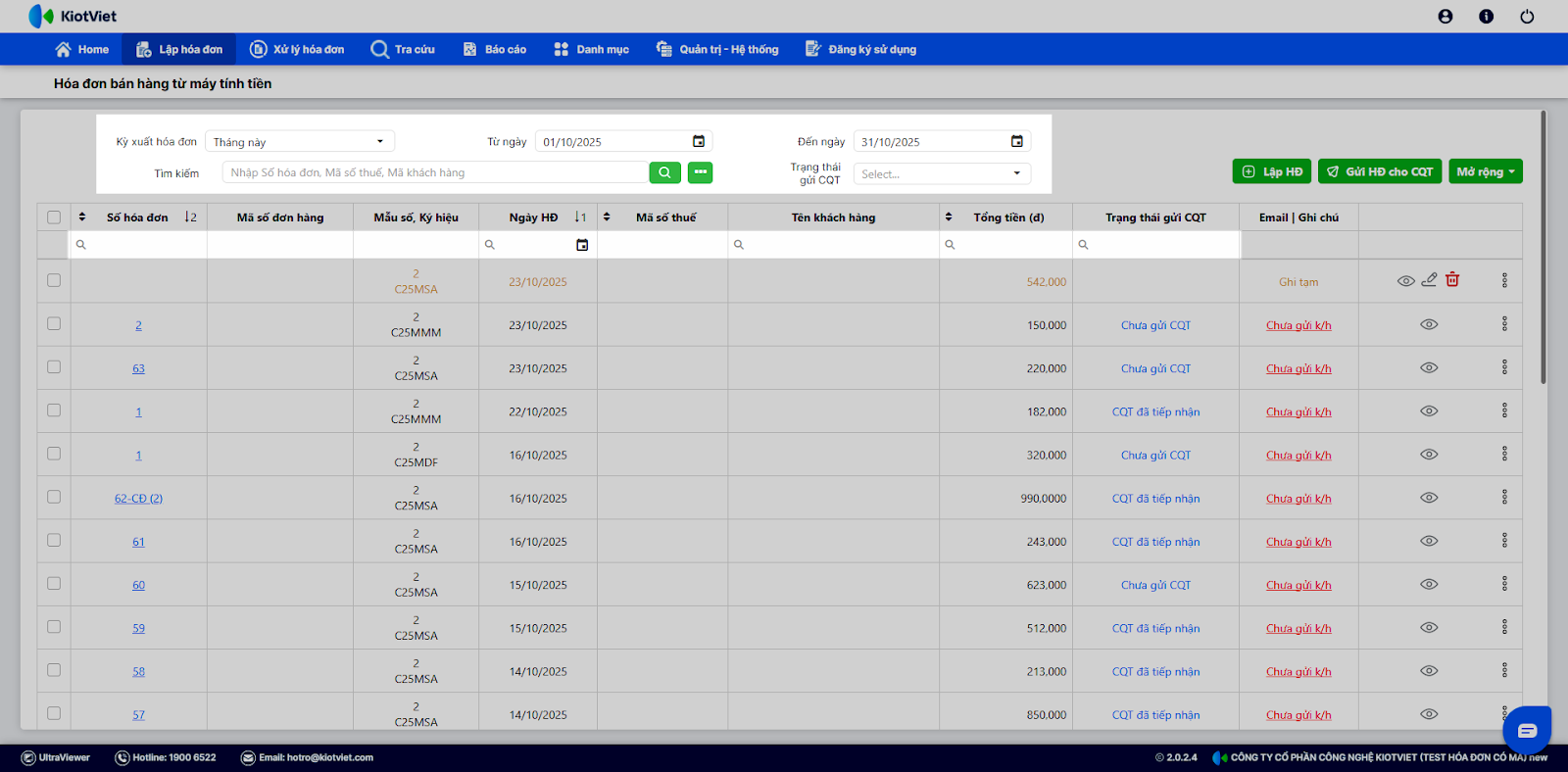Image resolution: width=1568 pixels, height=772 pixels.
Task: Open the Lập hóa đơn menu
Action: click(x=179, y=49)
